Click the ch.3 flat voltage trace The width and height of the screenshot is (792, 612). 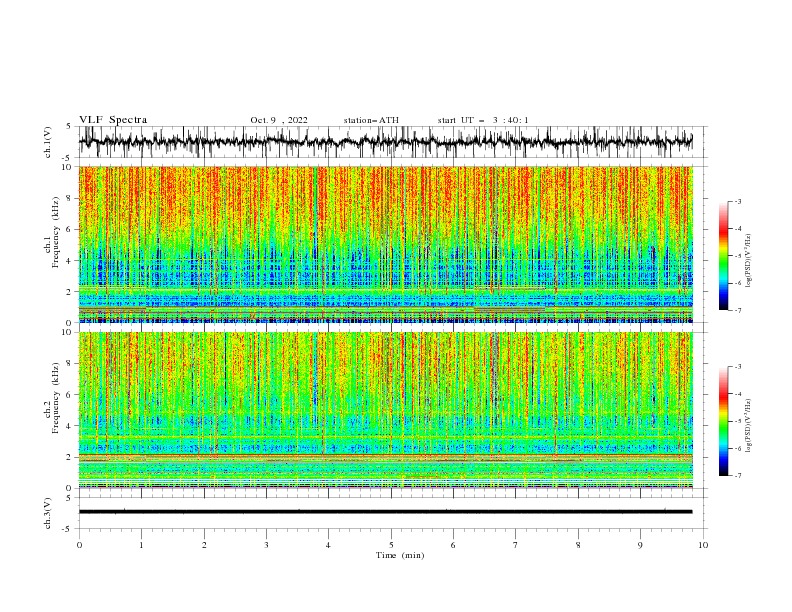point(386,512)
